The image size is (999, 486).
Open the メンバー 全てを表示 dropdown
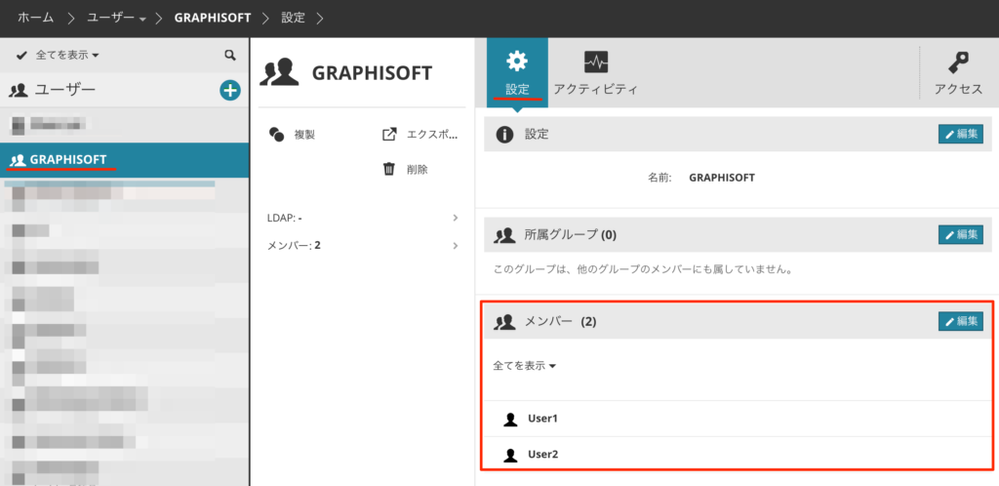click(x=525, y=366)
